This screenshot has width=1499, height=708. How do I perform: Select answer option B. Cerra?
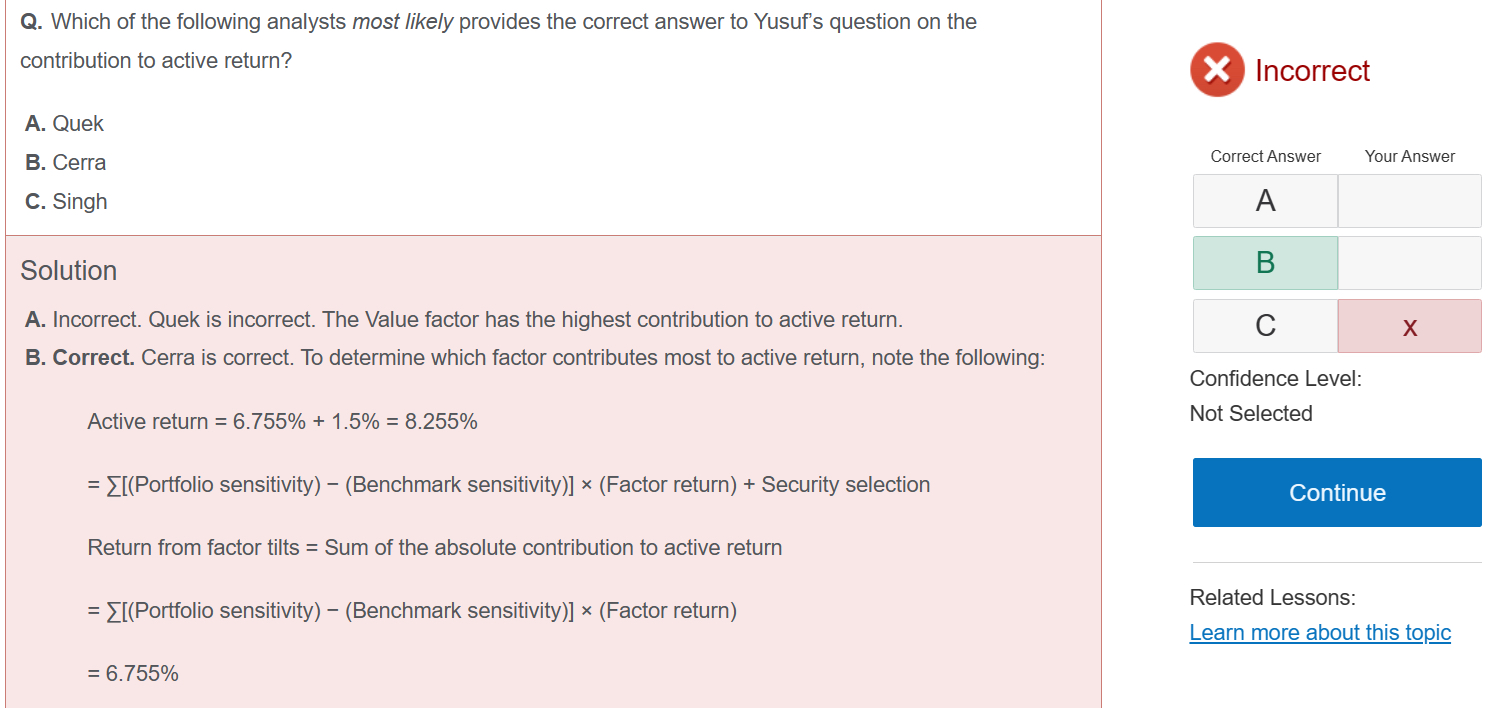coord(66,163)
